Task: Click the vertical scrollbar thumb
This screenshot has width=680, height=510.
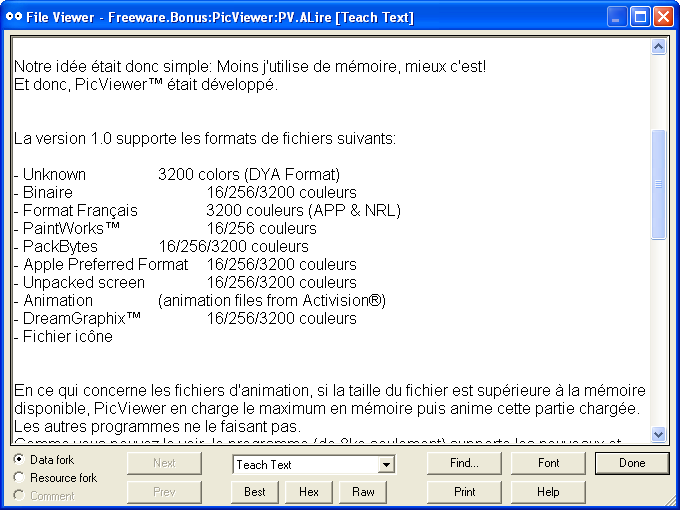Action: [x=658, y=184]
